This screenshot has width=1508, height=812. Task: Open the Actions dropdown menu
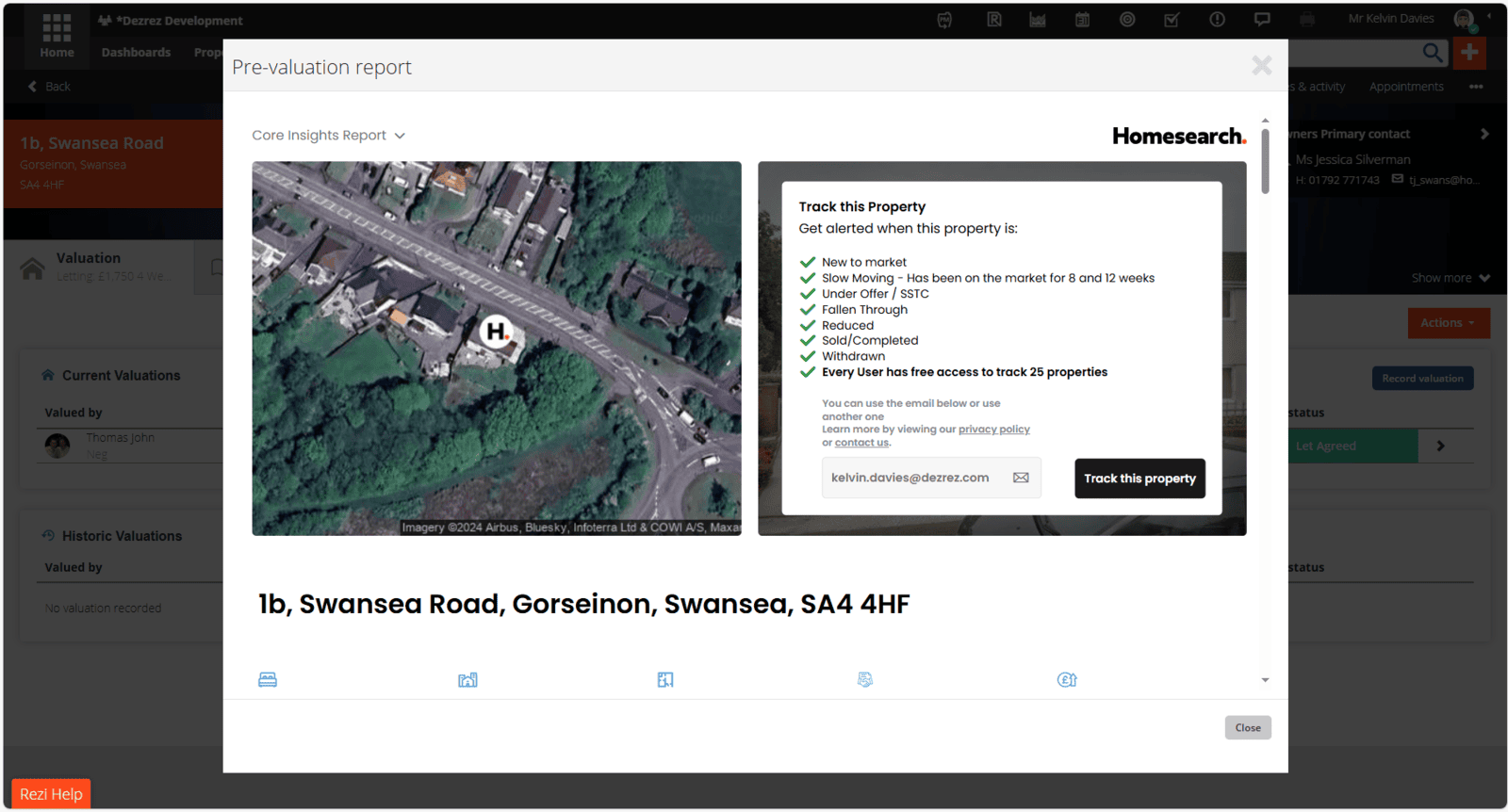[1448, 323]
